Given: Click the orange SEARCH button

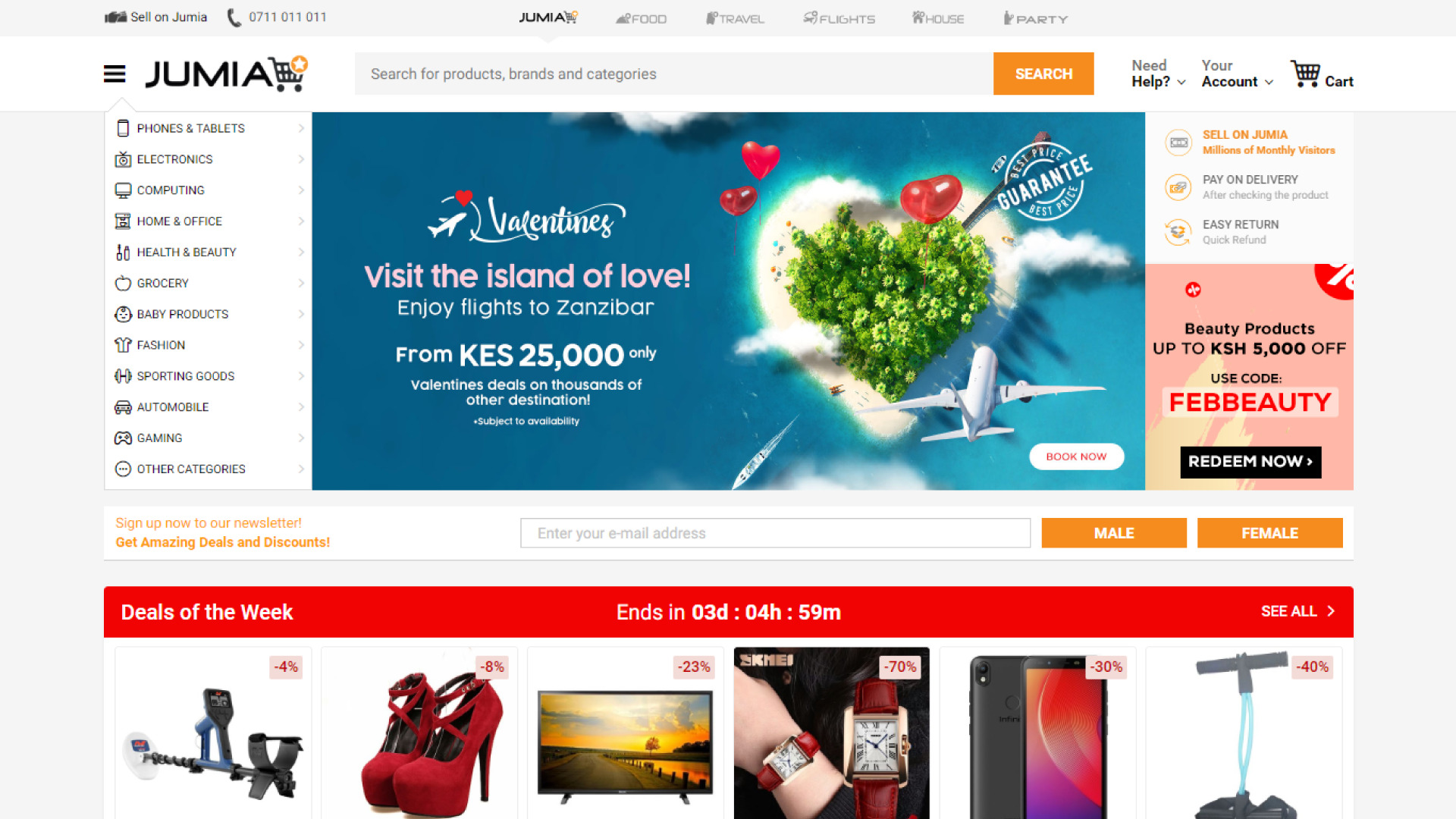Looking at the screenshot, I should (x=1043, y=74).
